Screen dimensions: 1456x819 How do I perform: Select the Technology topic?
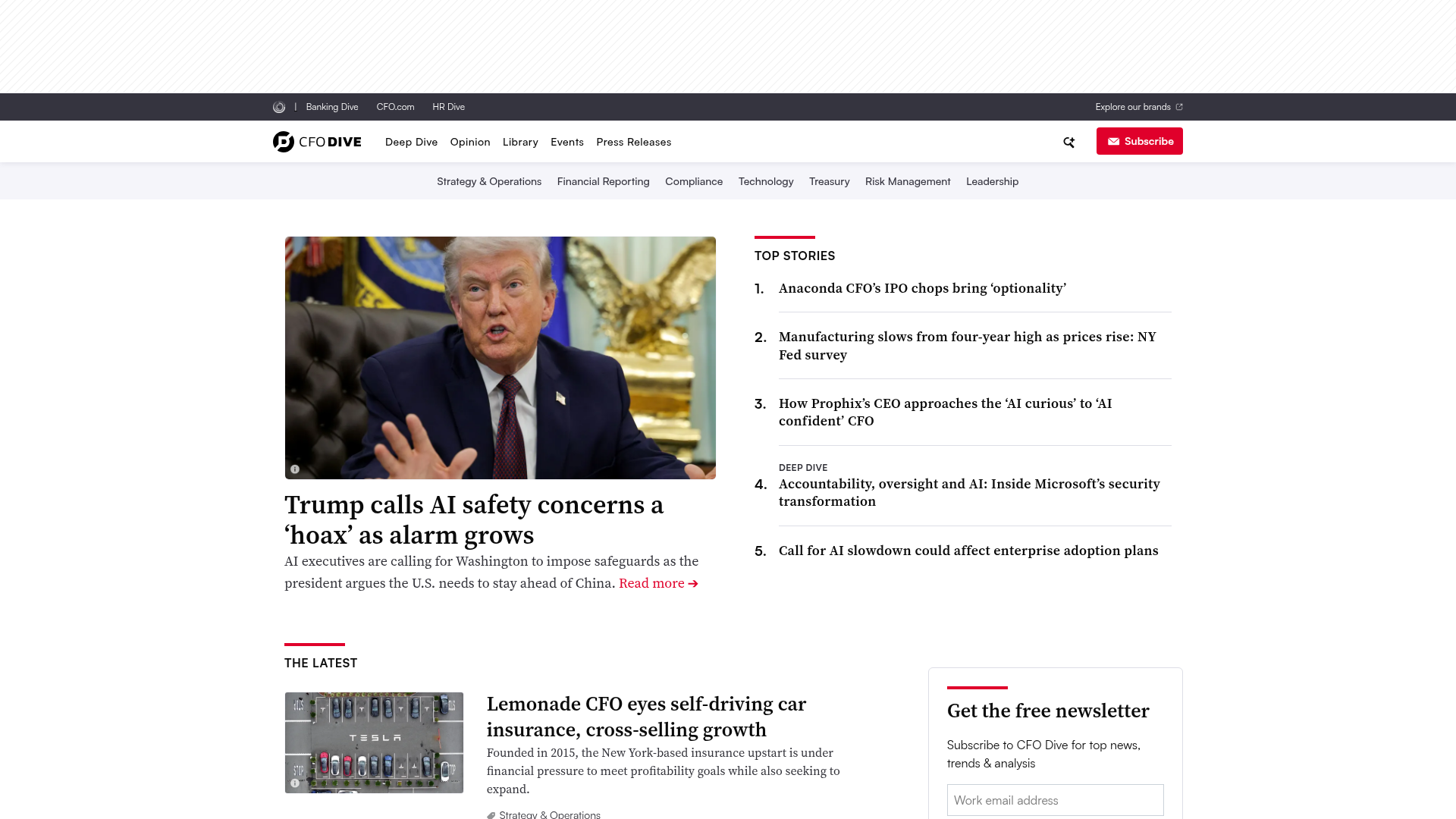(766, 181)
